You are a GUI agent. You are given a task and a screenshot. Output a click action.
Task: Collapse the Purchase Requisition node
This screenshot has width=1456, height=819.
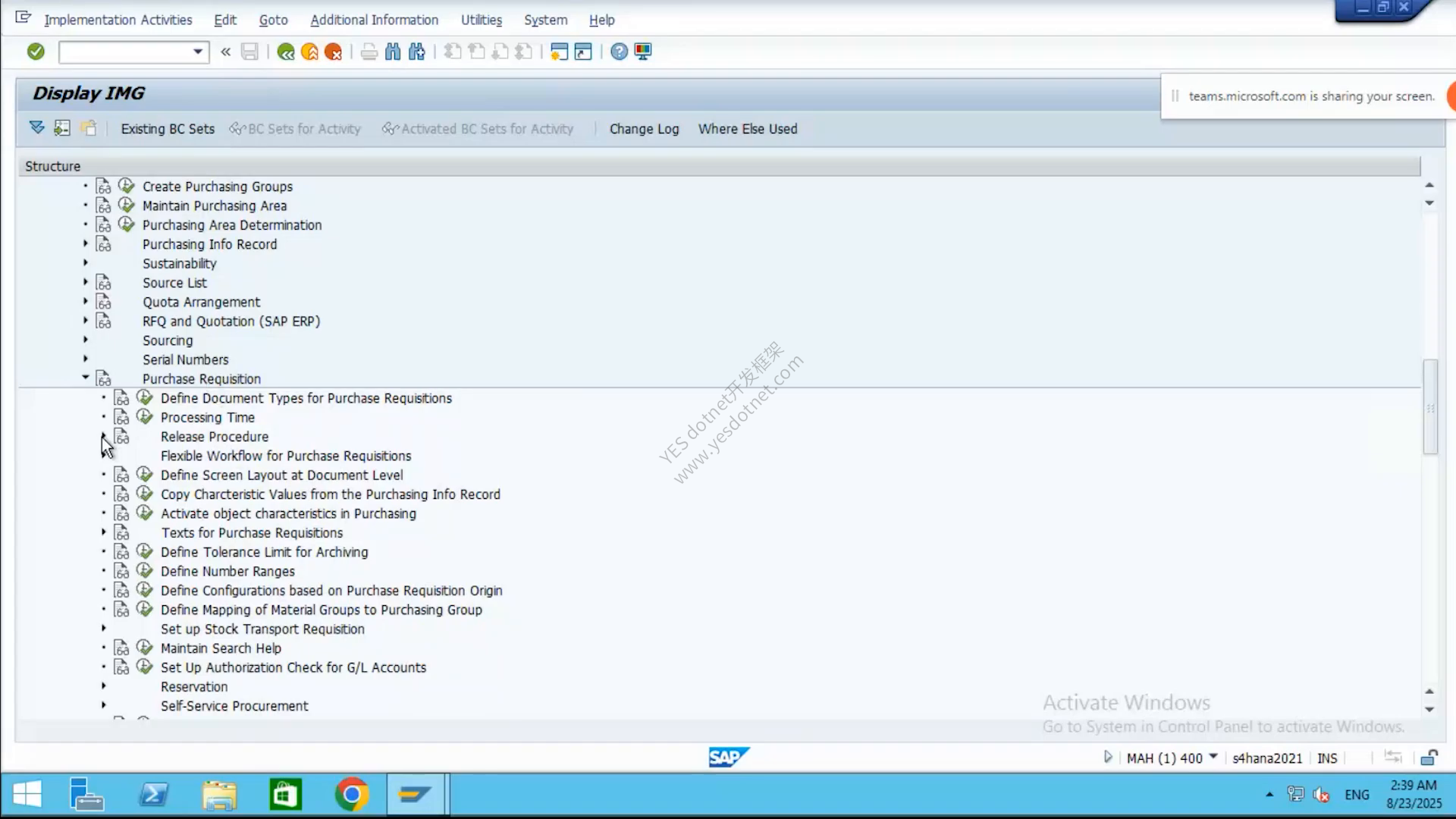[85, 378]
